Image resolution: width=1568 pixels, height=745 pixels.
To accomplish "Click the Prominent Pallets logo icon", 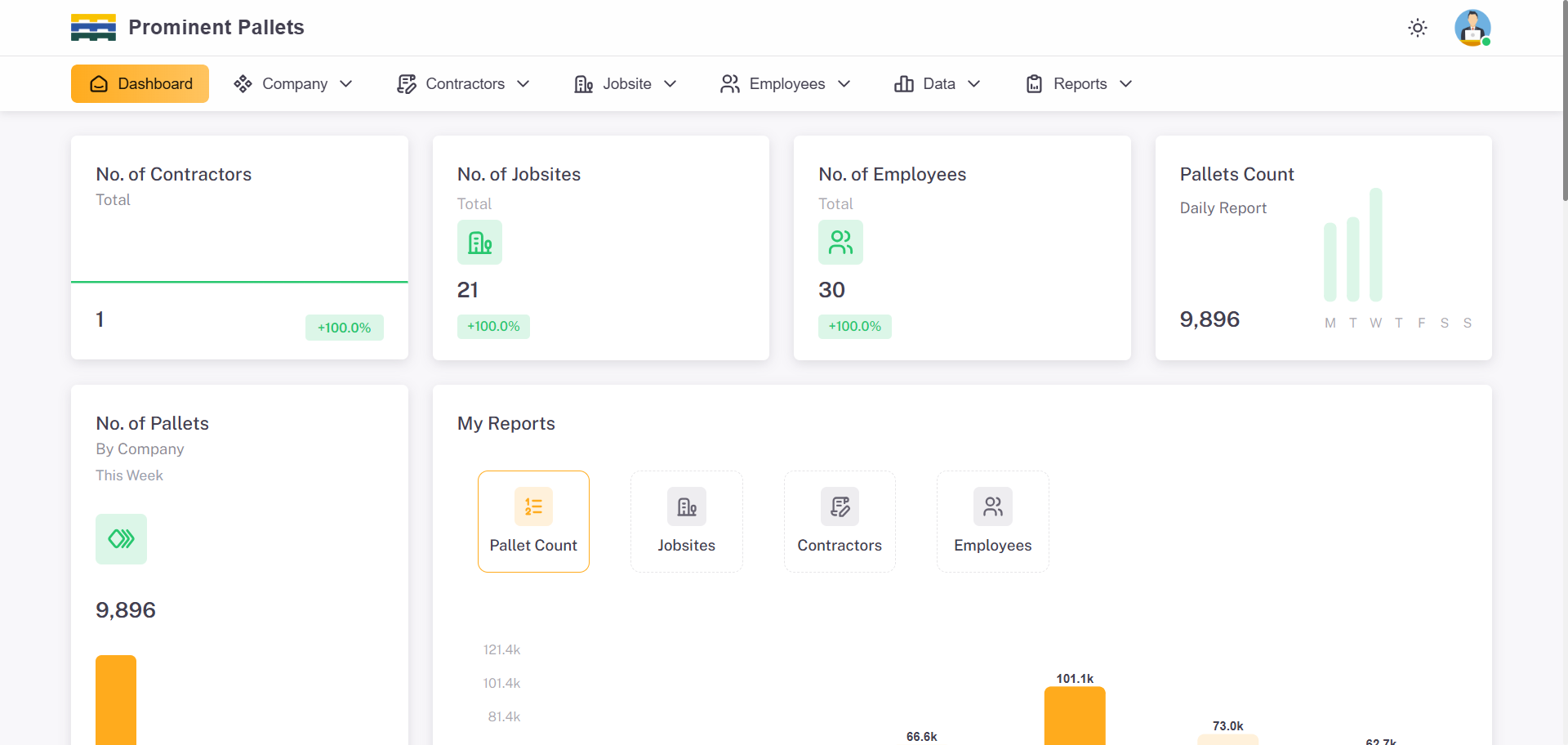I will point(93,28).
